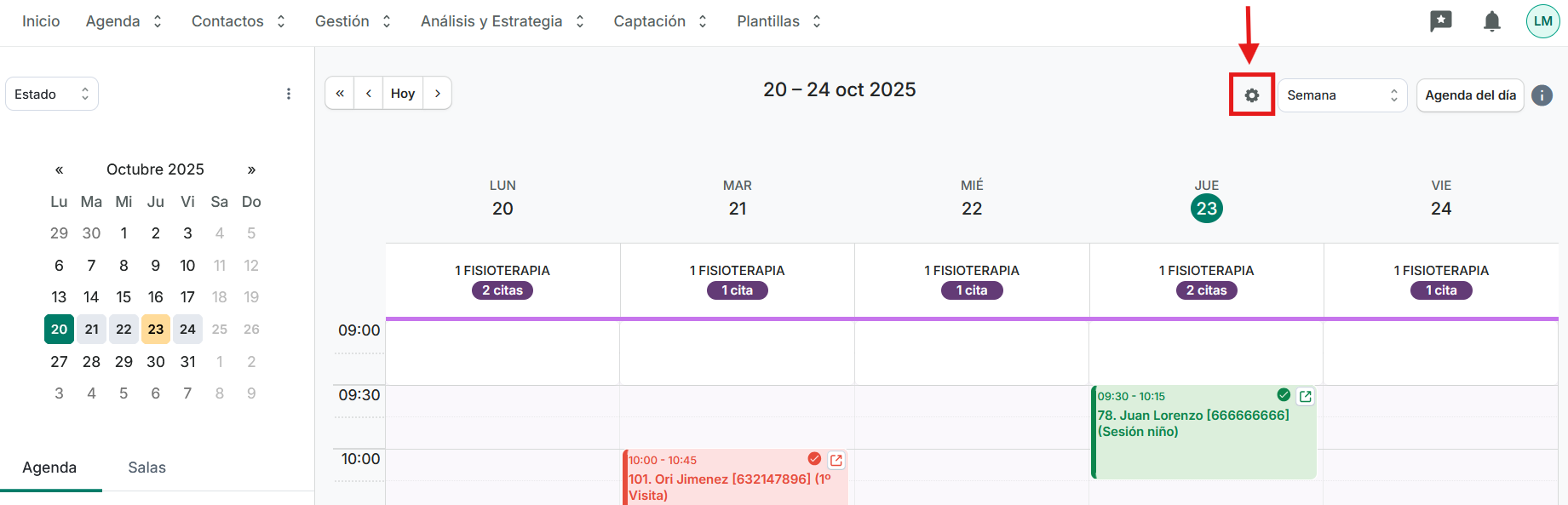
Task: Click green check status on Juan Lorenzo appointment
Action: 1284,395
